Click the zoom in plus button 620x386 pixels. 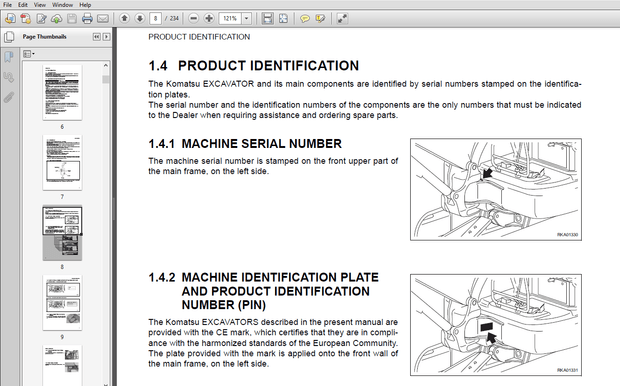pyautogui.click(x=209, y=18)
